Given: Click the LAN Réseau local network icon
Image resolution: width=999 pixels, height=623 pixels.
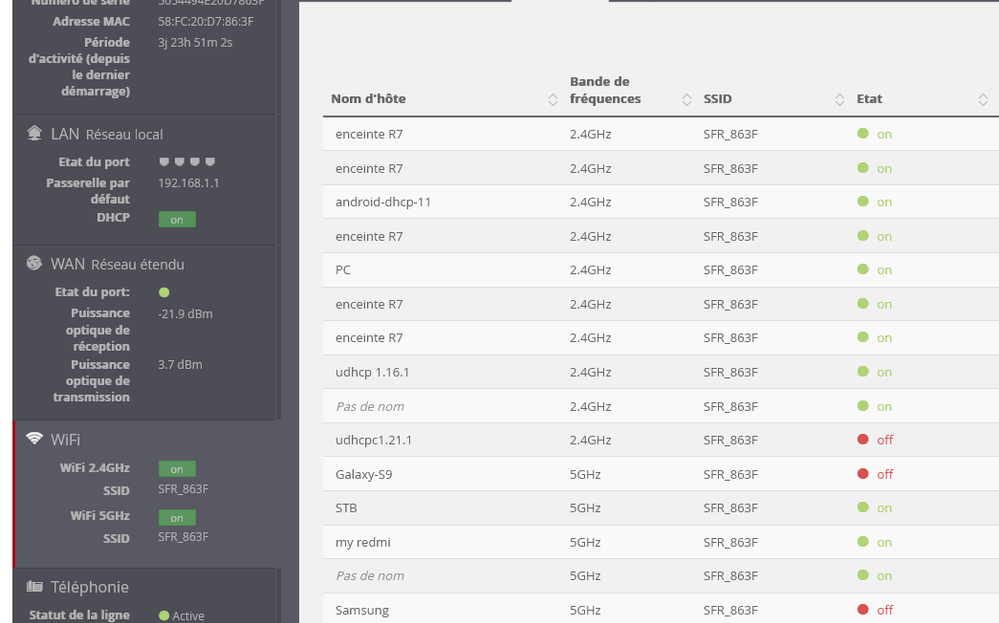Looking at the screenshot, I should point(35,133).
